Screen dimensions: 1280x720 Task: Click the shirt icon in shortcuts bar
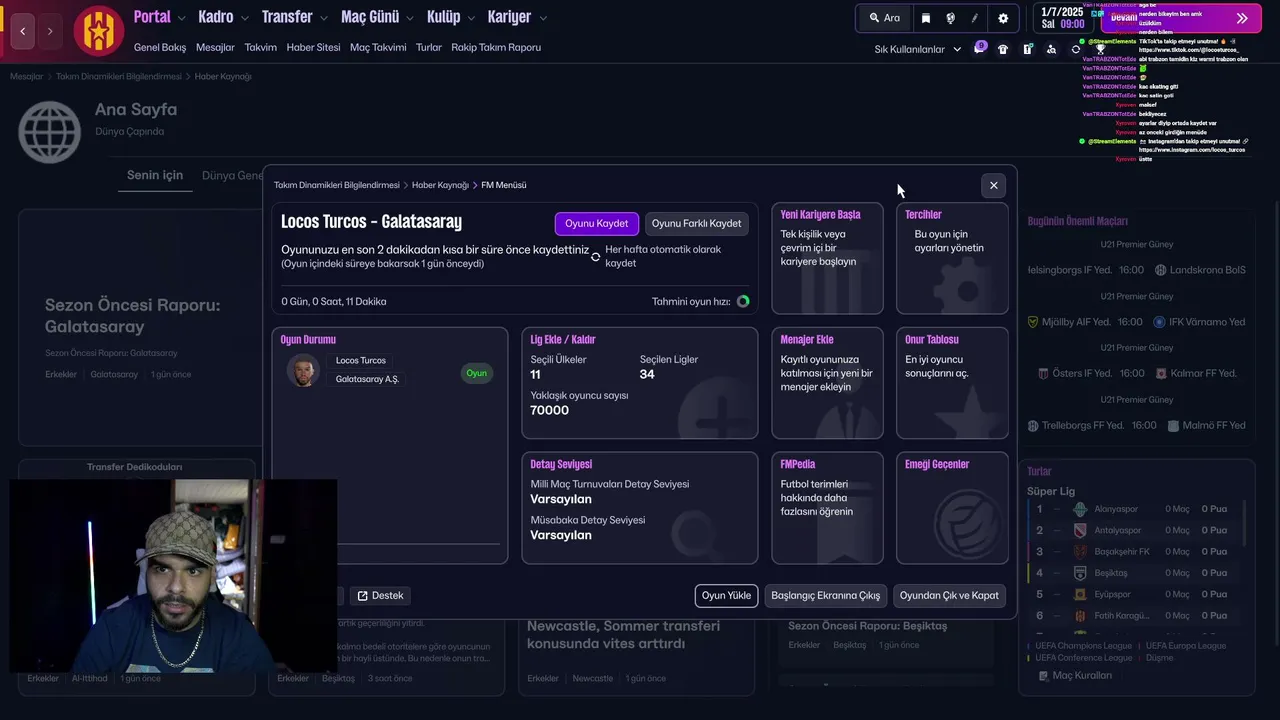1003,49
